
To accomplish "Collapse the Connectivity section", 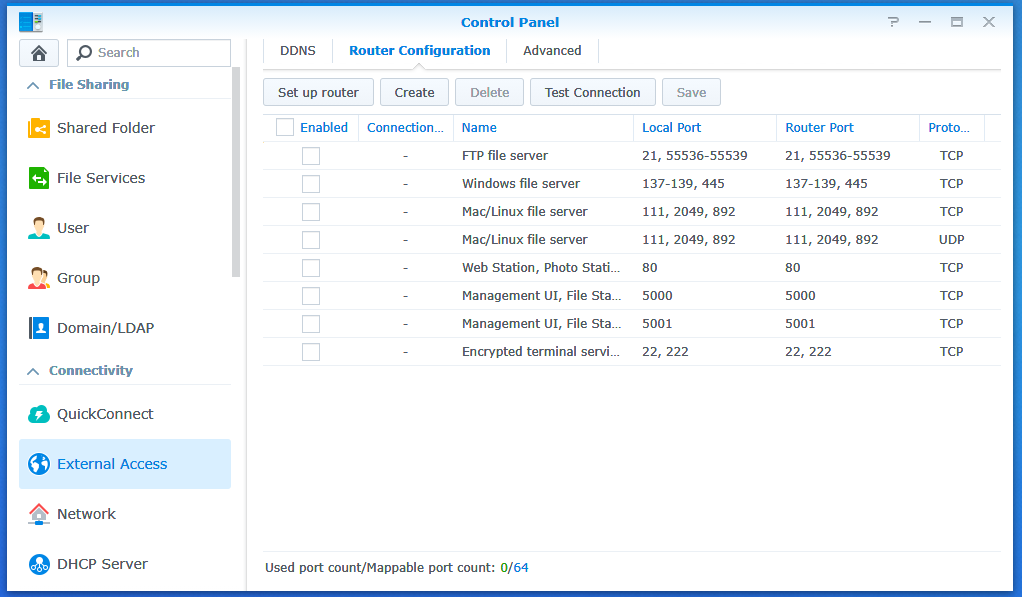I will click(x=33, y=371).
